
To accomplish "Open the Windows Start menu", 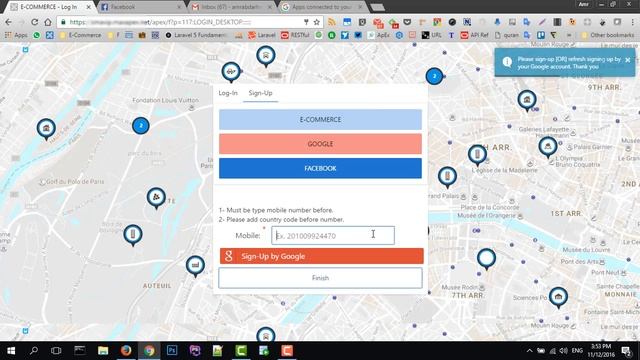I will 11,351.
